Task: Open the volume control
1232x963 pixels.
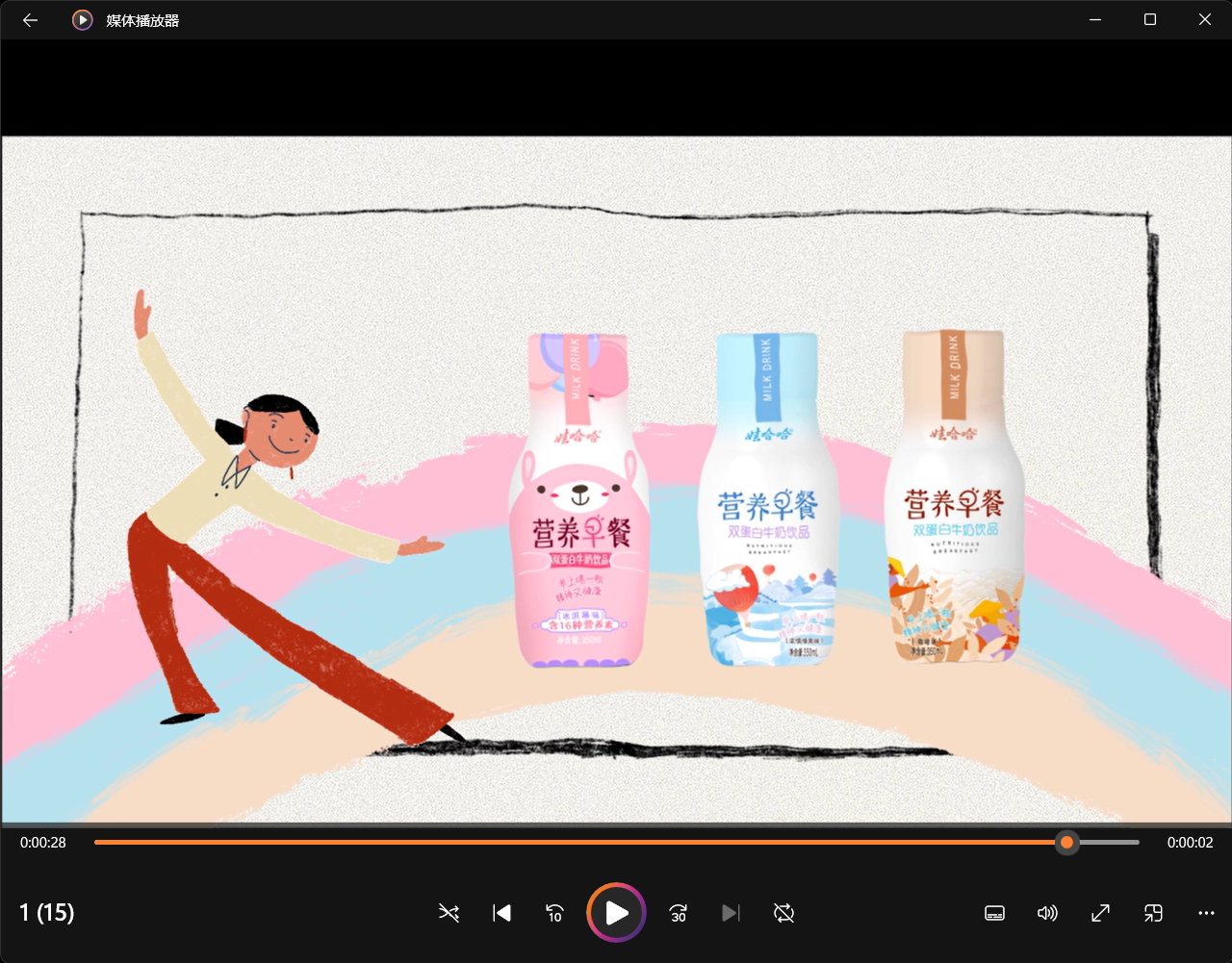Action: pyautogui.click(x=1047, y=913)
